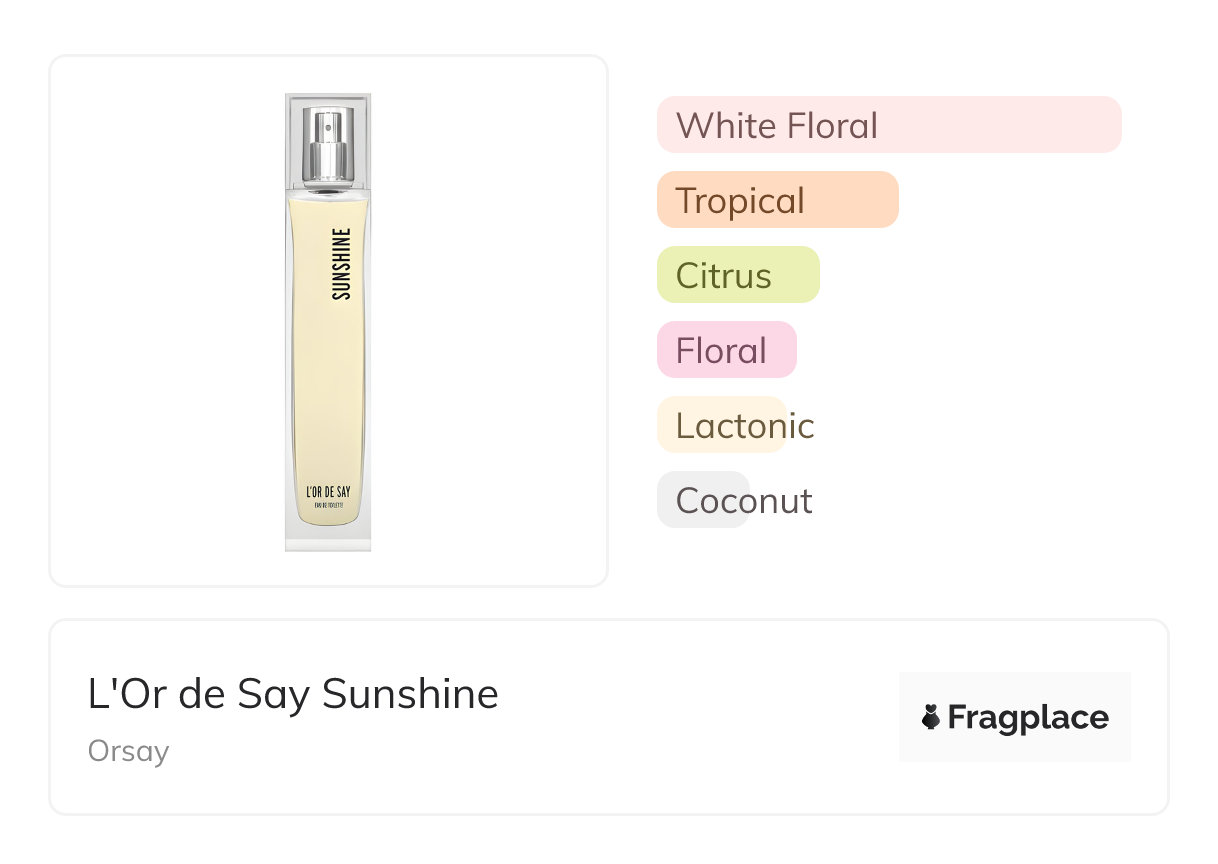Click the L'OR DE SAY label on the bottle
Viewport: 1218px width, 864px height.
coord(328,492)
